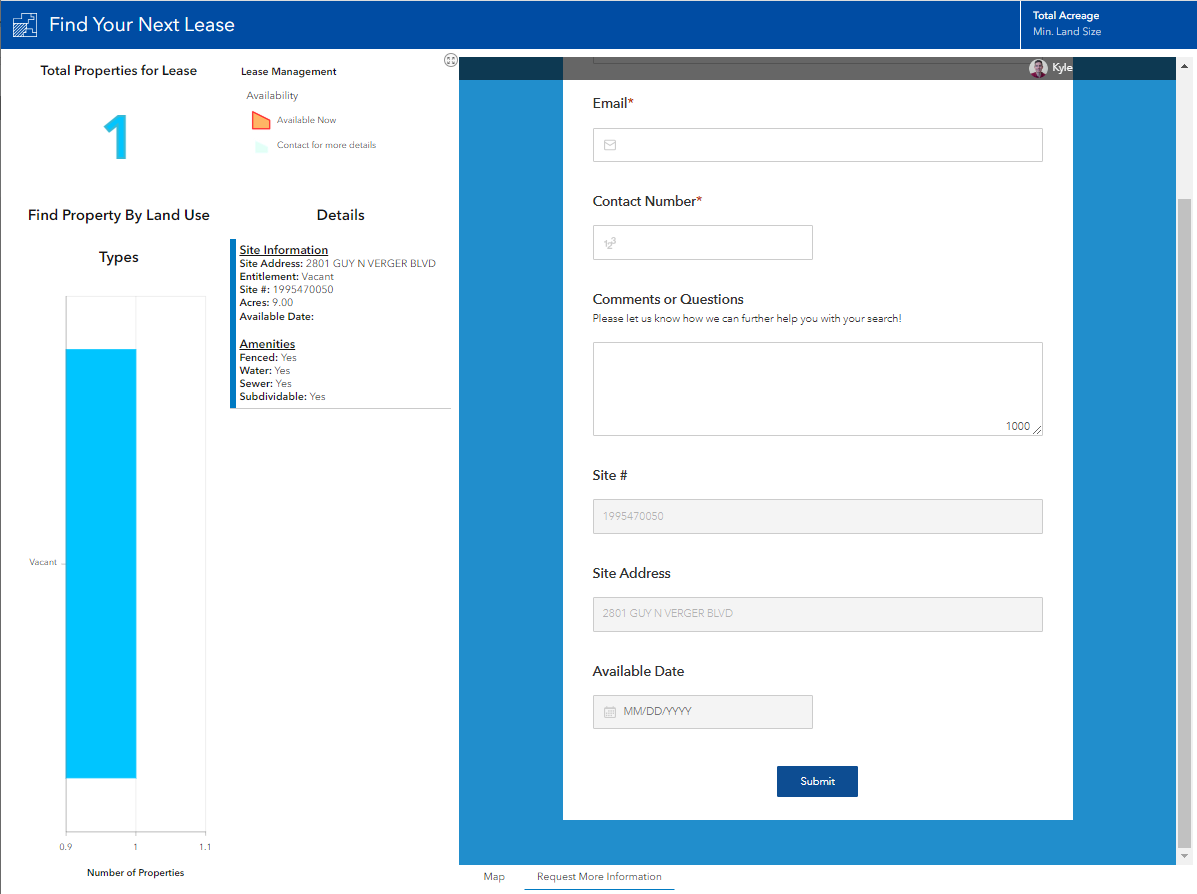Click the Total Properties count indicator

coord(116,137)
